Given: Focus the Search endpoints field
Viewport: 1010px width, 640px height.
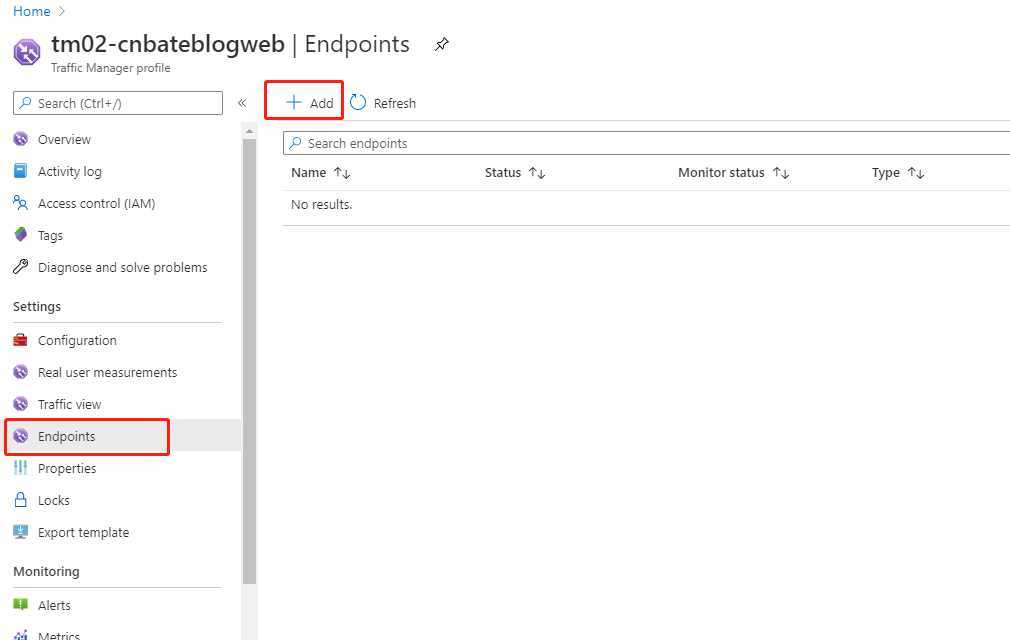Looking at the screenshot, I should (647, 143).
